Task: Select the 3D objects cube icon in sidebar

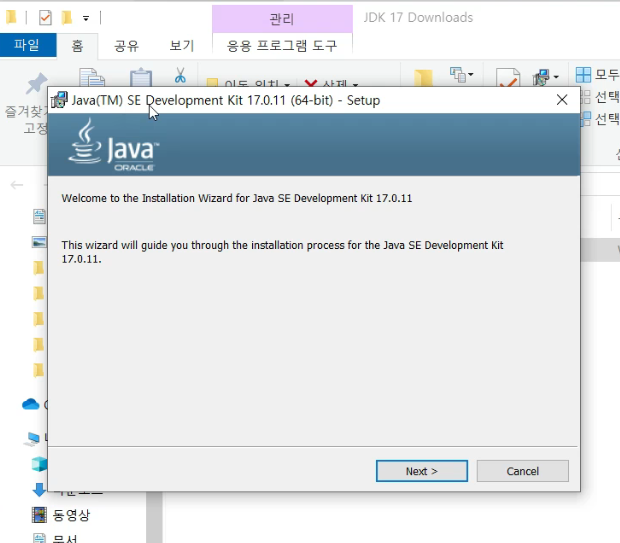Action: 39,464
